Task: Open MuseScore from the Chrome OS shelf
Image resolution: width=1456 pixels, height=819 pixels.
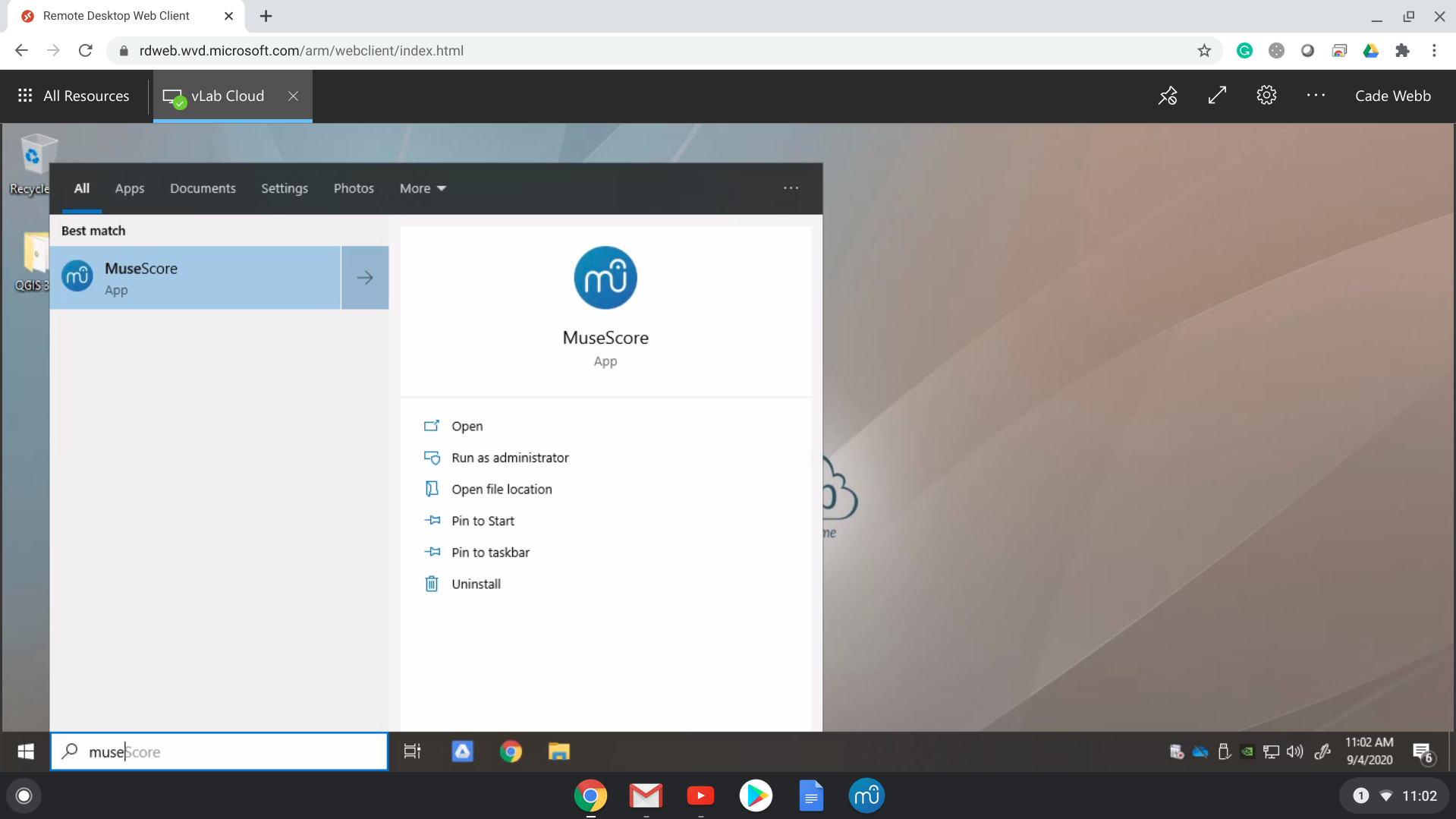Action: 866,795
